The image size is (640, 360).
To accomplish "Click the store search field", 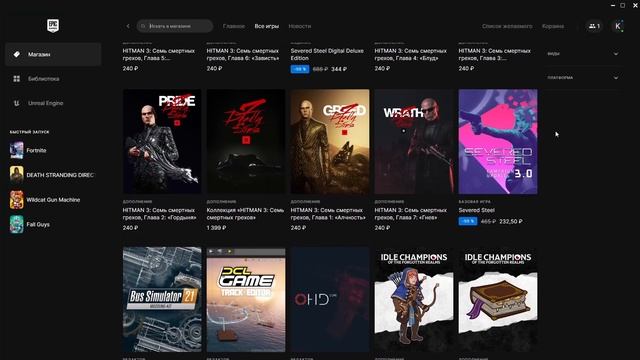I will click(x=175, y=26).
